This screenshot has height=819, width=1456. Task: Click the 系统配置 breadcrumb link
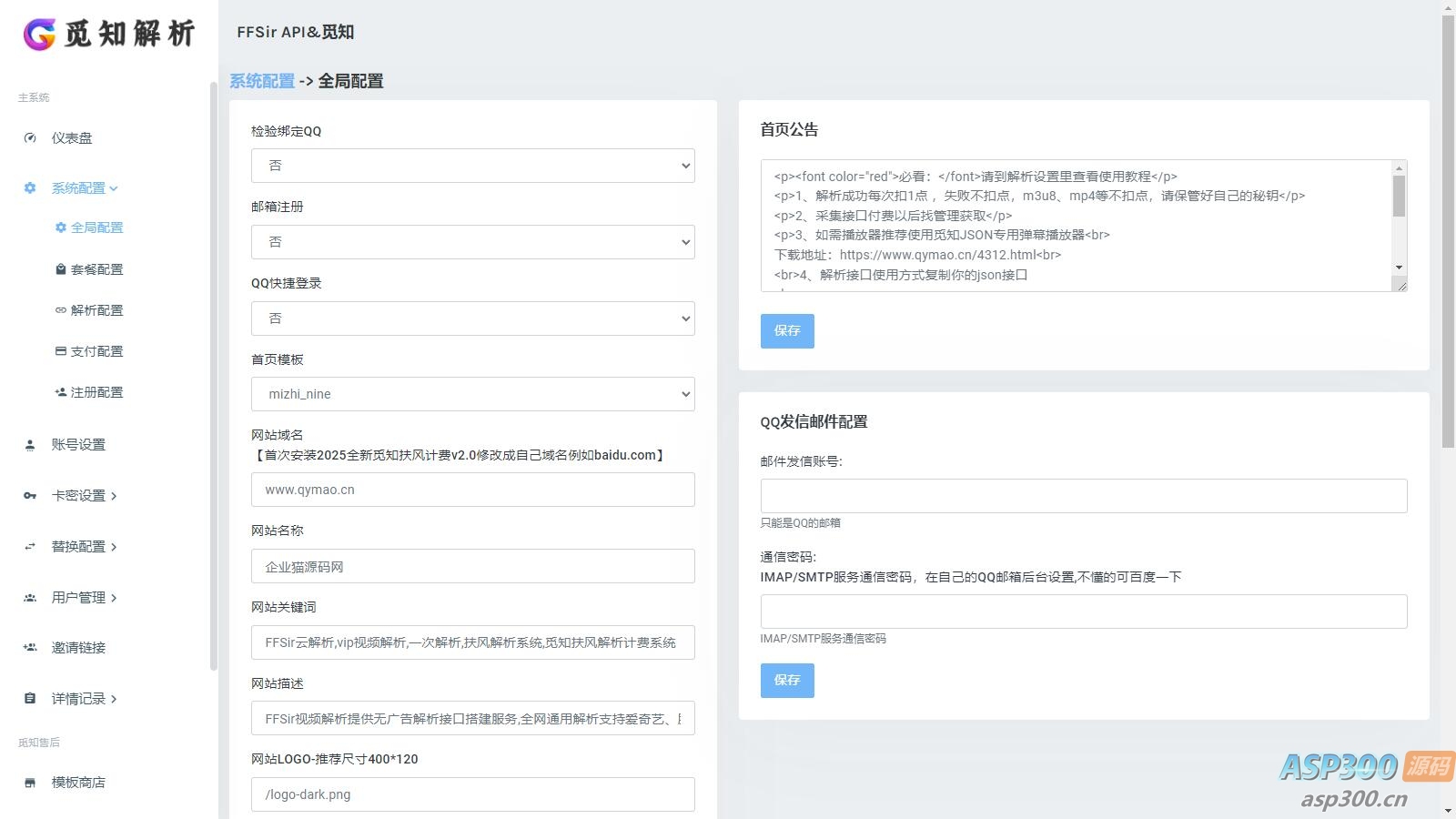[262, 81]
